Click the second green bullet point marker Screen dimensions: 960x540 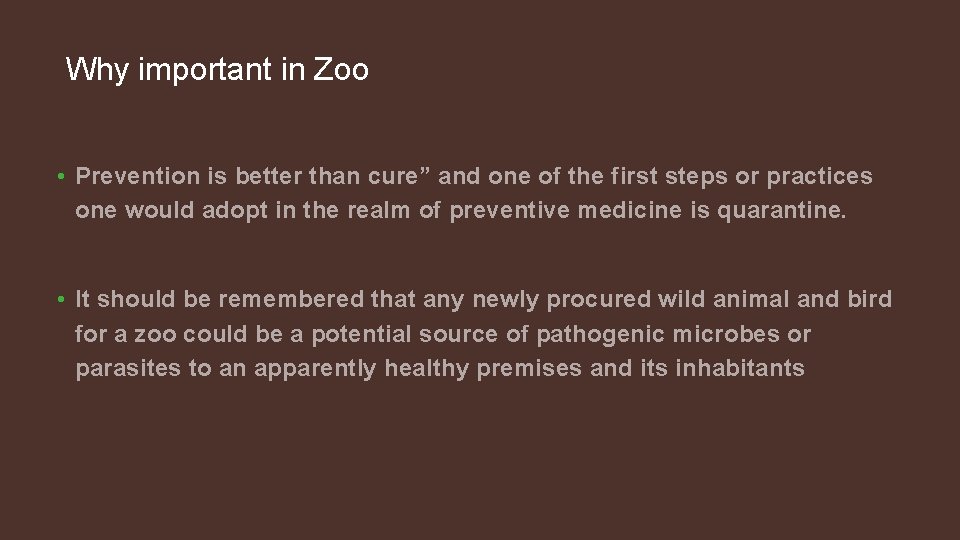pos(61,300)
